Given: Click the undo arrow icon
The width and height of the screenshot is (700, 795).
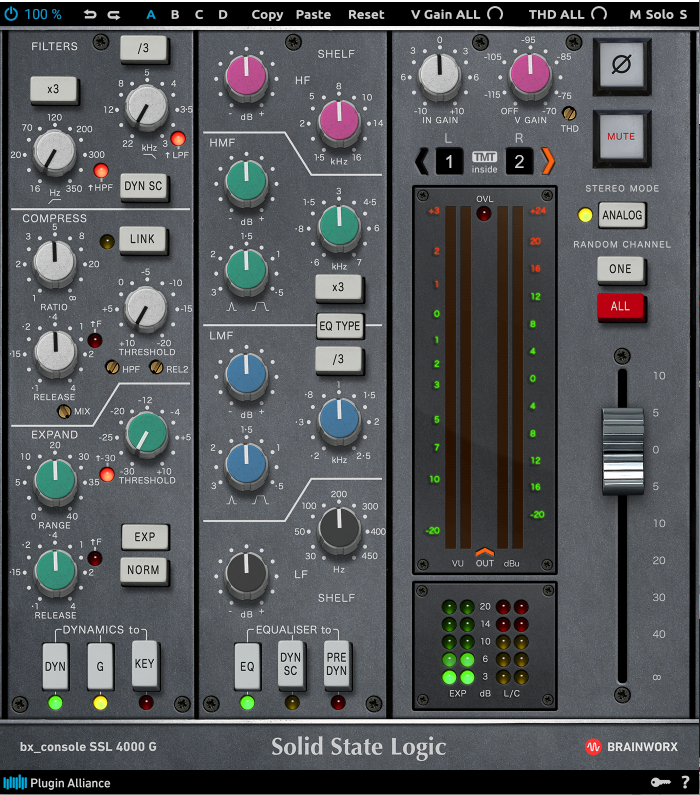Looking at the screenshot, I should click(90, 14).
